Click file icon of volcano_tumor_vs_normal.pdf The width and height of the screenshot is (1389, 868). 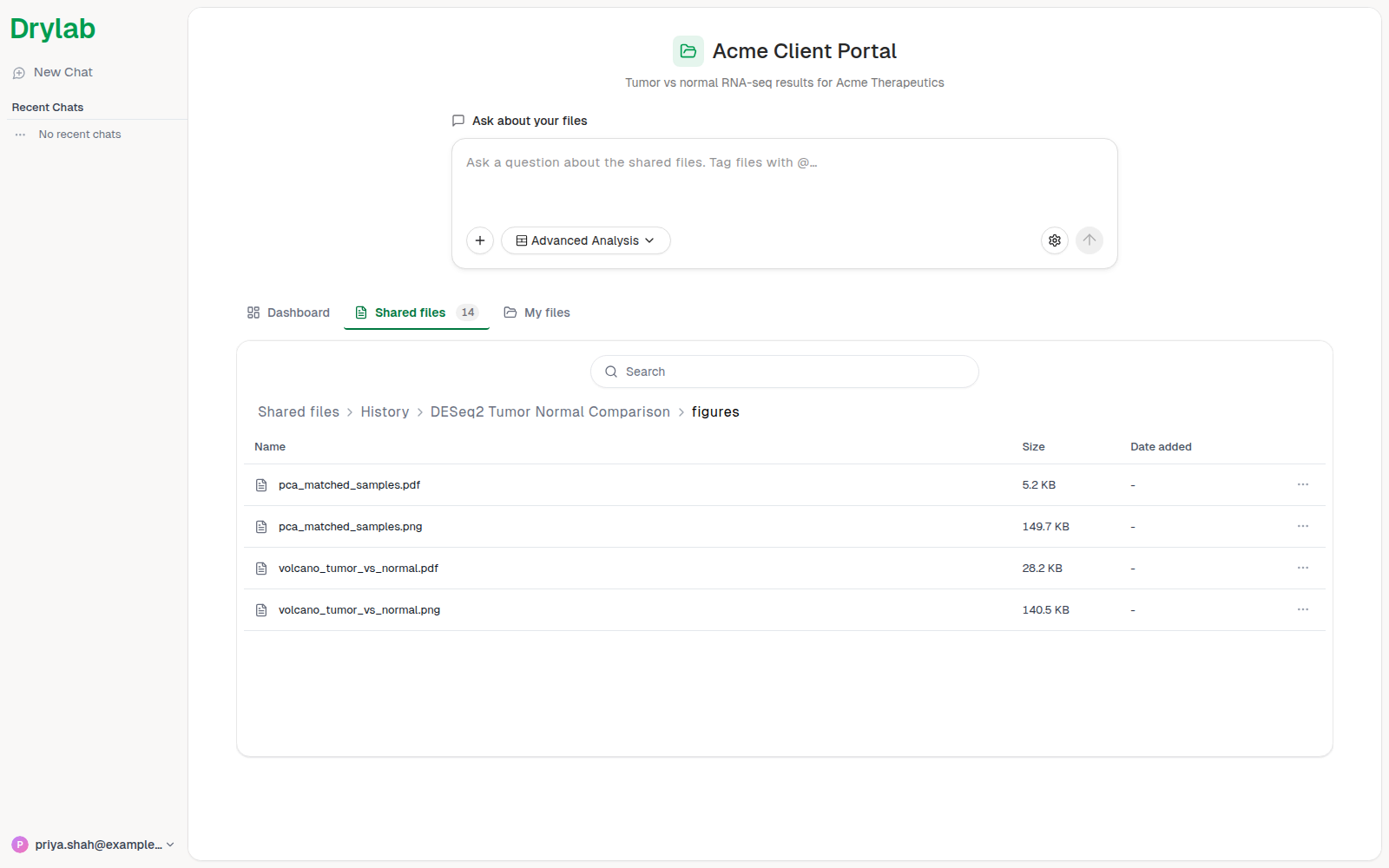261,569
